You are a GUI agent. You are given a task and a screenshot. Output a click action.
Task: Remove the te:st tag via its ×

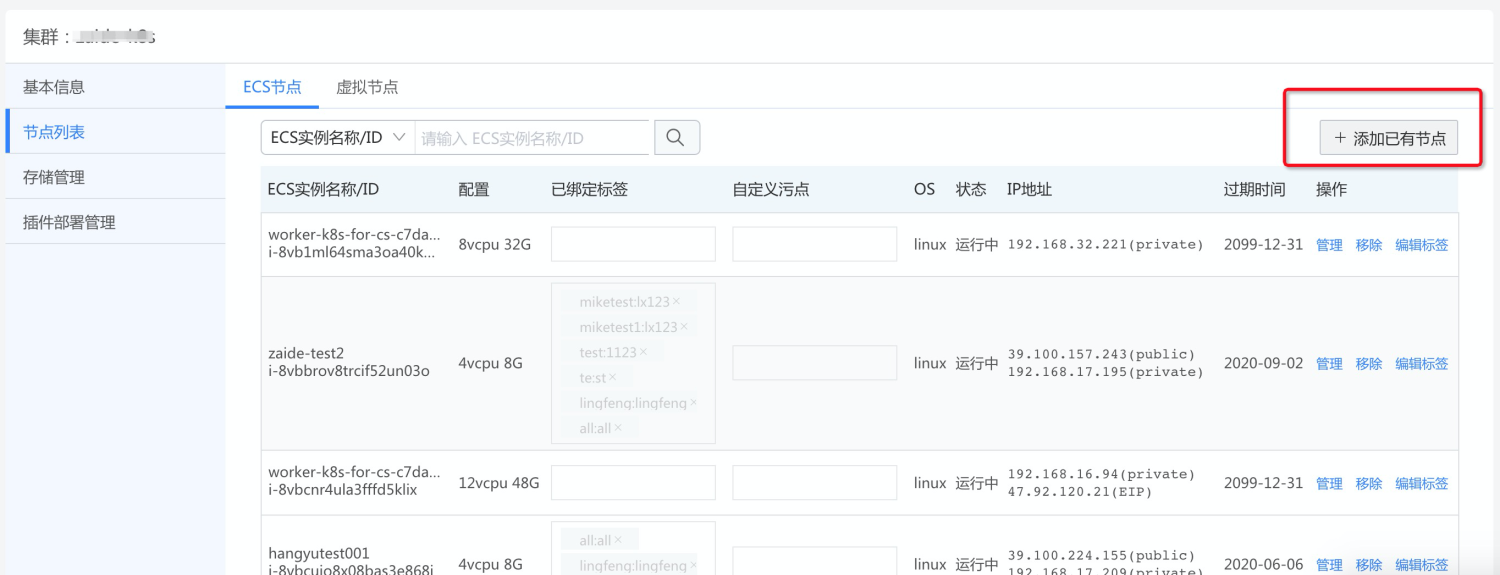click(x=613, y=377)
